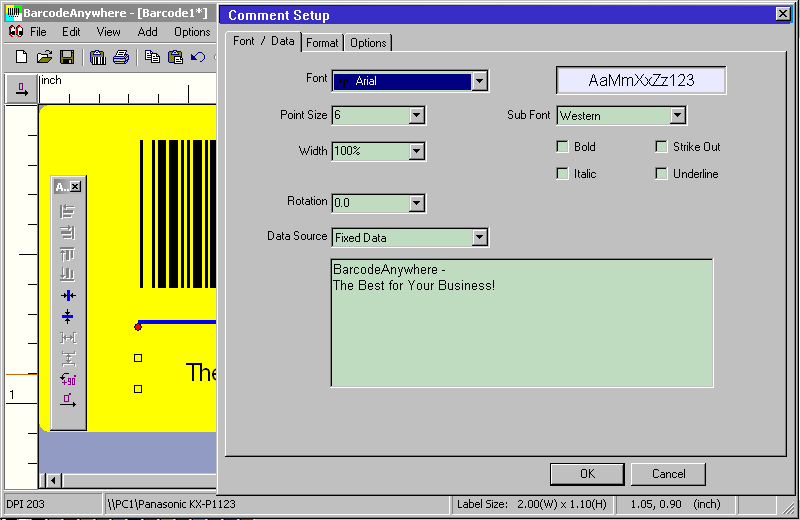Image resolution: width=800 pixels, height=520 pixels.
Task: Click the print preview icon
Action: [97, 57]
